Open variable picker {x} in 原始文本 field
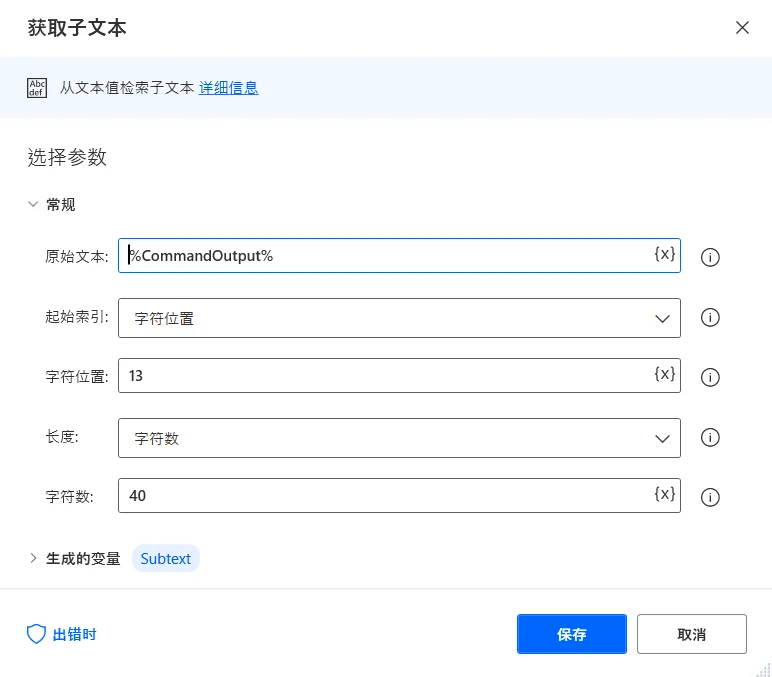The height and width of the screenshot is (677, 772). (665, 254)
